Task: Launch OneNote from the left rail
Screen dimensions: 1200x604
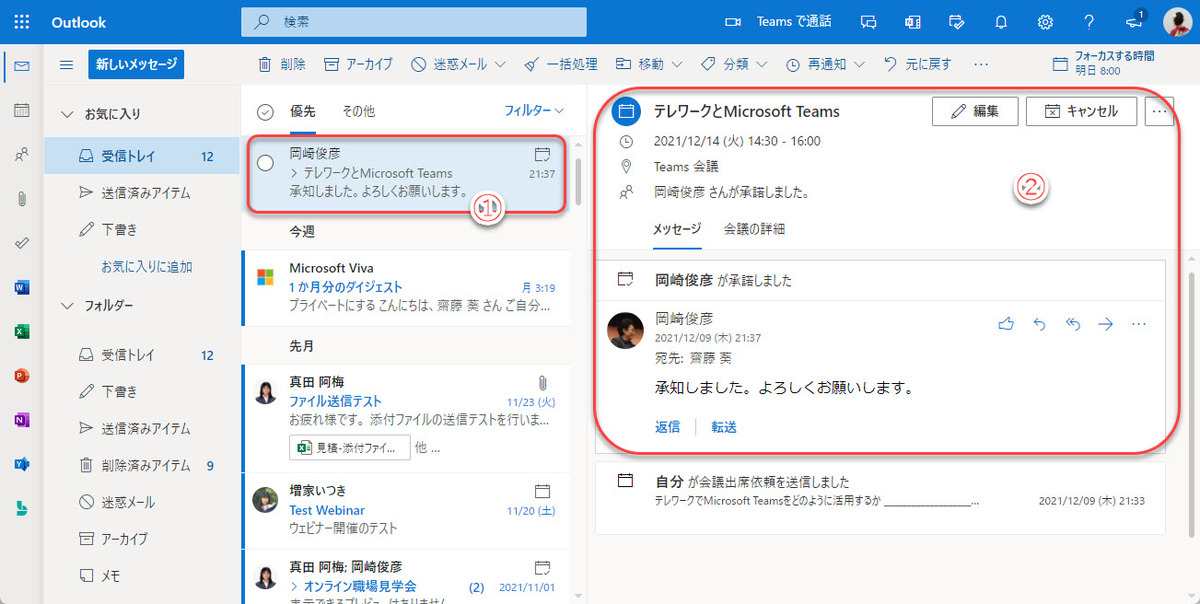Action: tap(22, 420)
